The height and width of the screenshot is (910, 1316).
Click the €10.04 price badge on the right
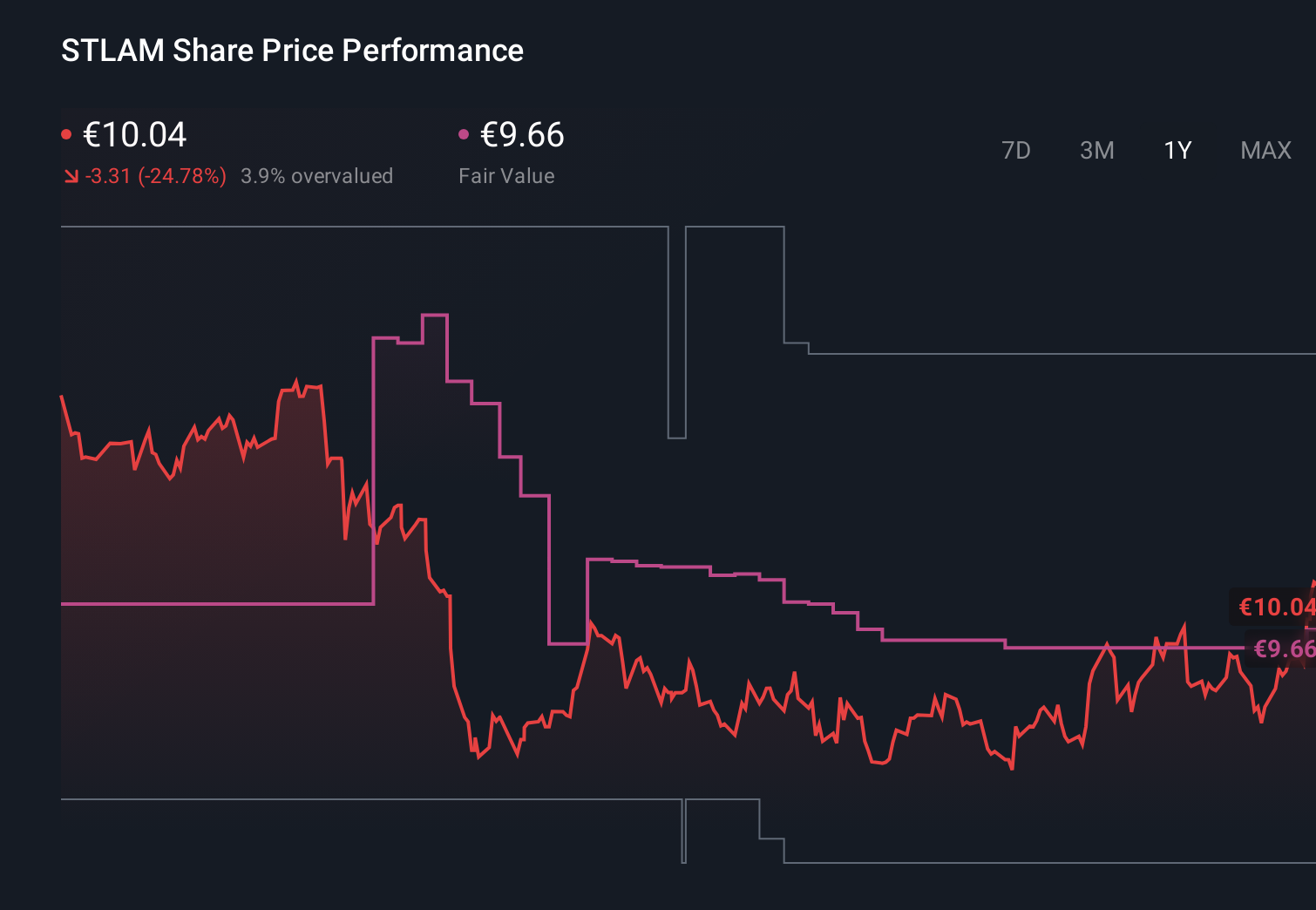click(x=1275, y=608)
